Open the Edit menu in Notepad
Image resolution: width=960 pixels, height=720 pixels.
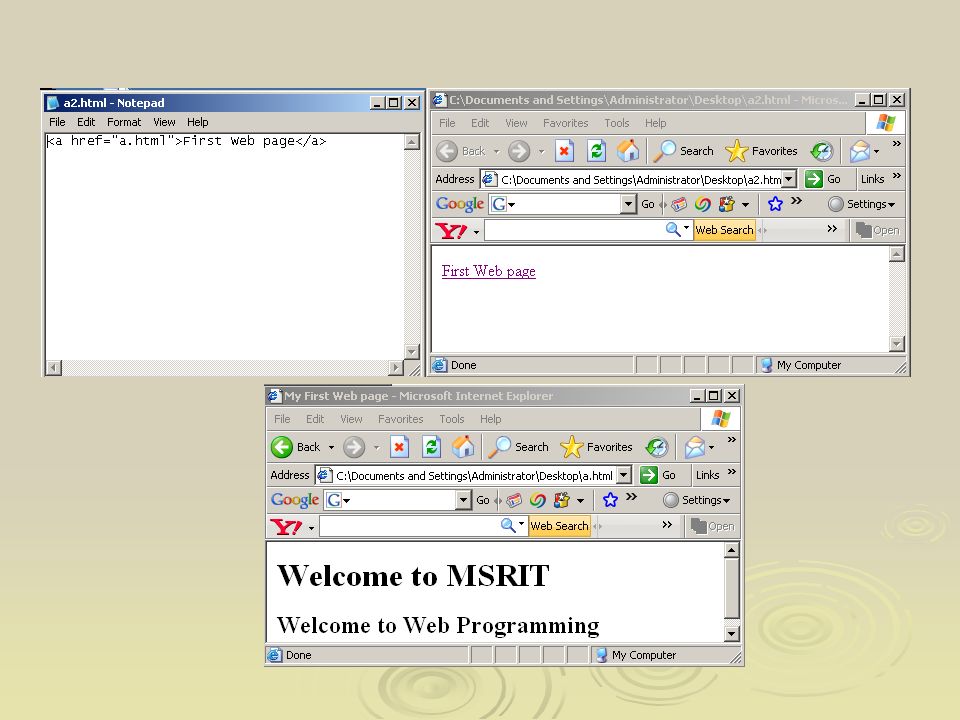click(86, 122)
